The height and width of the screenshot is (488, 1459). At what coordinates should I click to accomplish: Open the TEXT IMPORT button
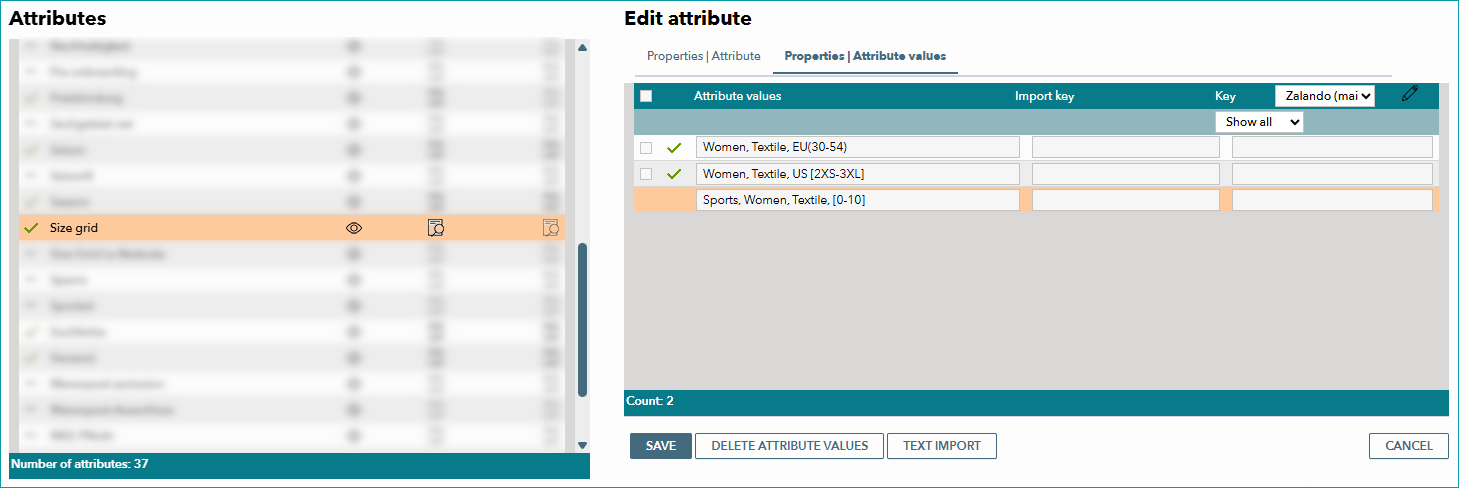tap(942, 446)
